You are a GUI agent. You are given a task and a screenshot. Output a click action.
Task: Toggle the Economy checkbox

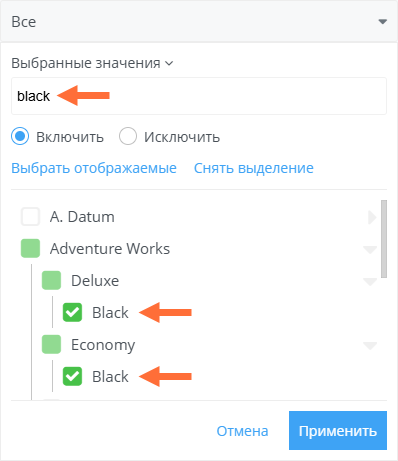pos(51,344)
